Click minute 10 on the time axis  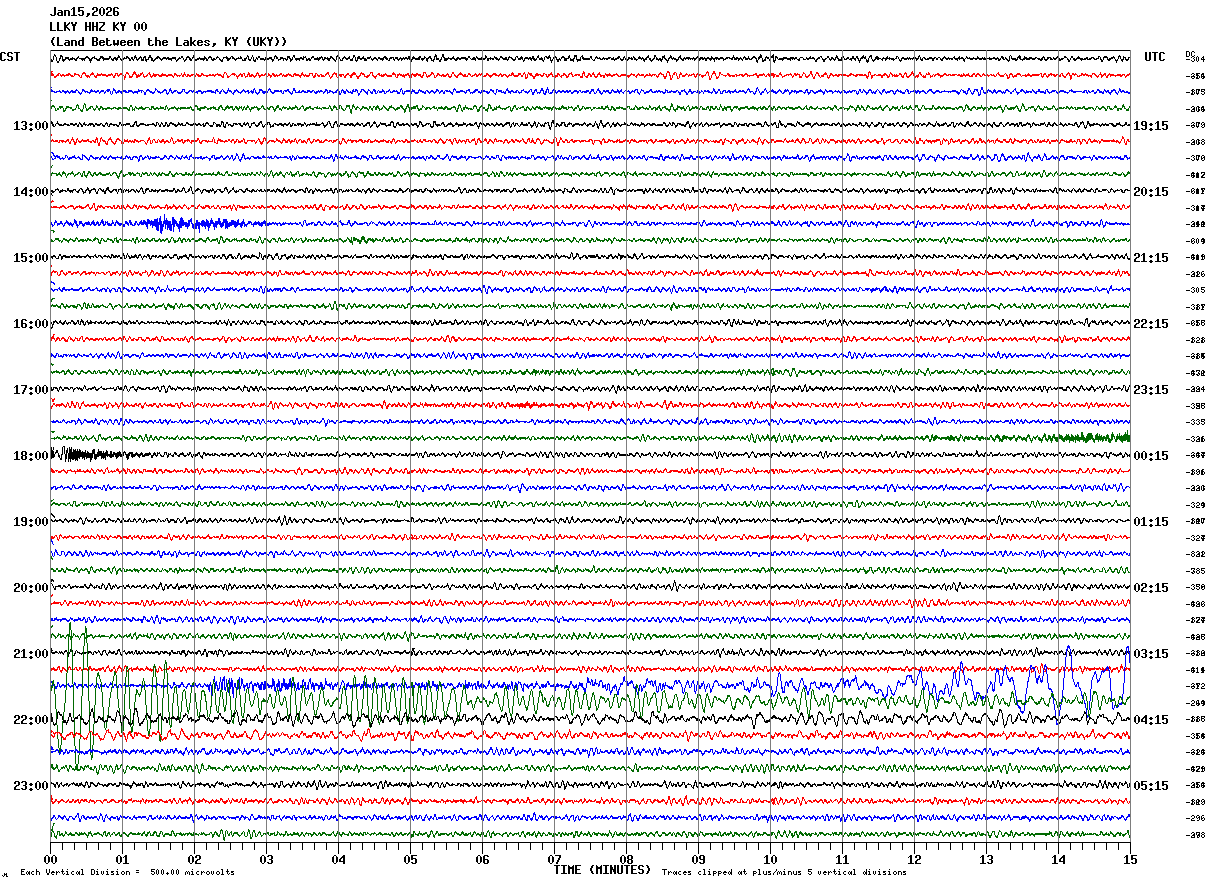(x=770, y=860)
